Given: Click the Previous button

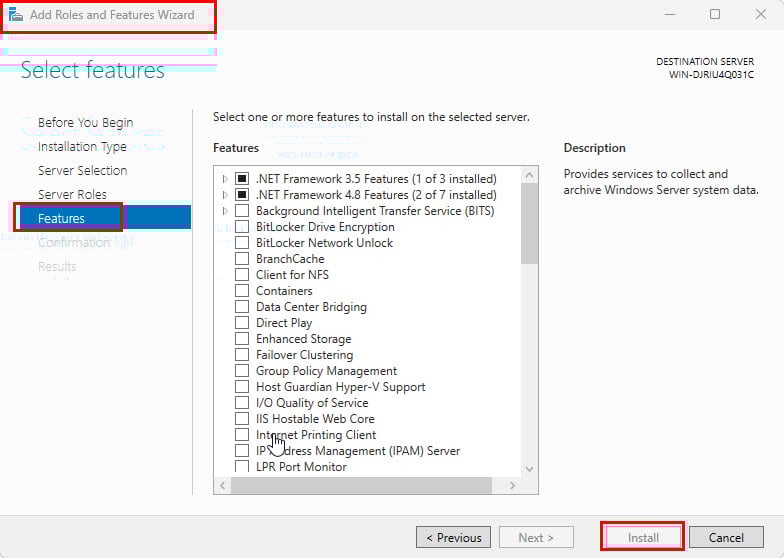Looking at the screenshot, I should 453,537.
